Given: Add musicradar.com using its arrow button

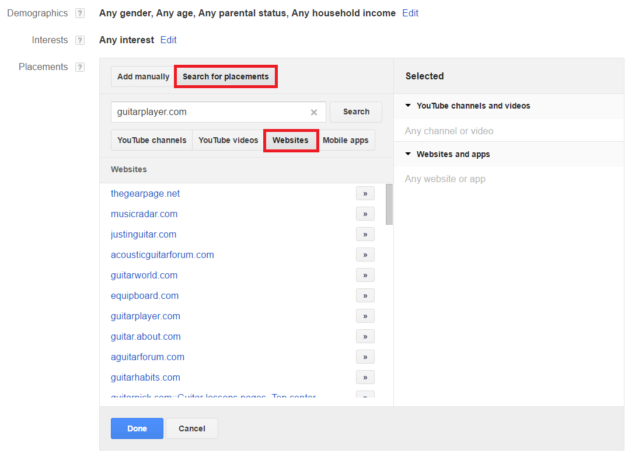Looking at the screenshot, I should click(x=365, y=214).
